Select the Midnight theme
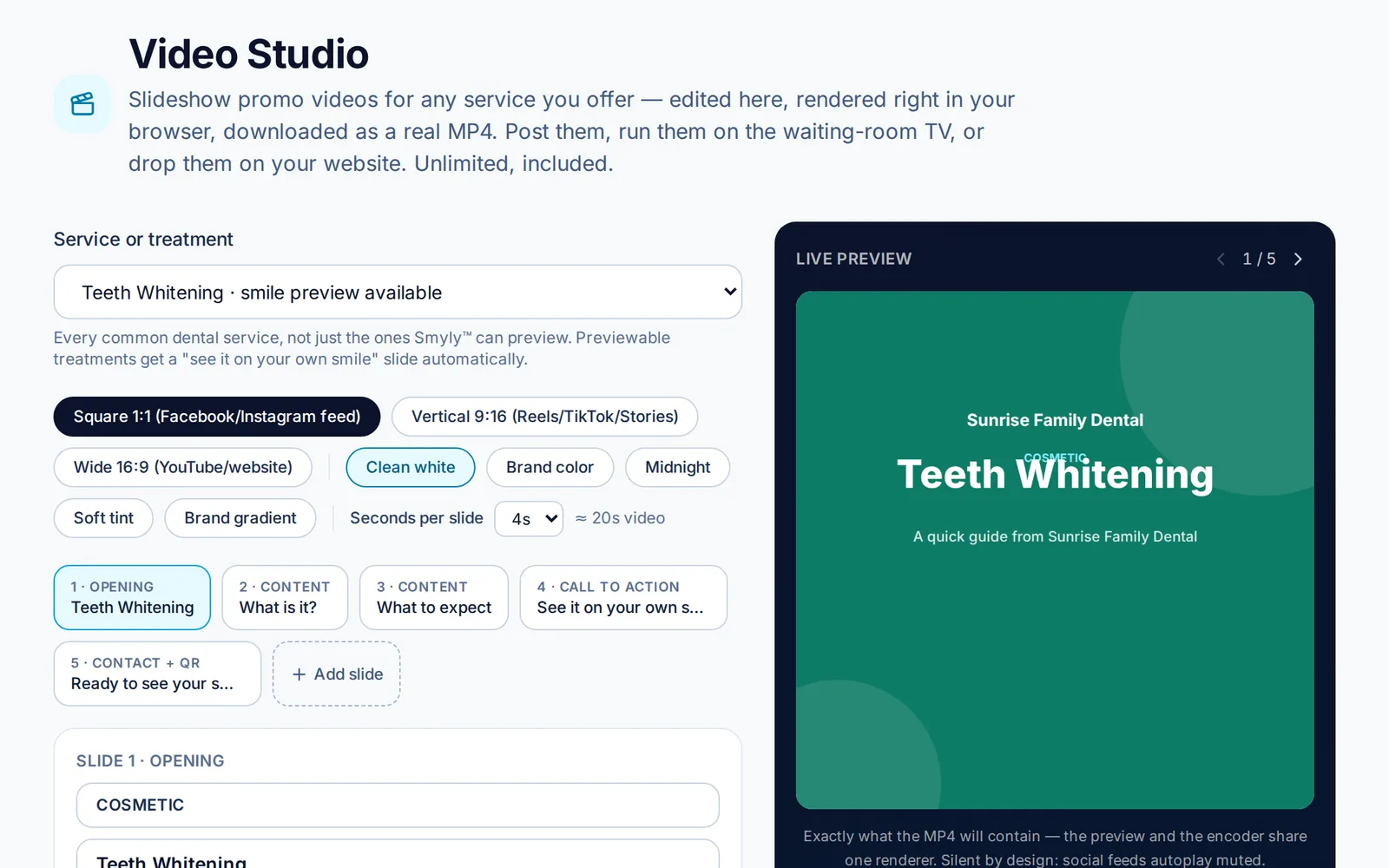 tap(677, 467)
